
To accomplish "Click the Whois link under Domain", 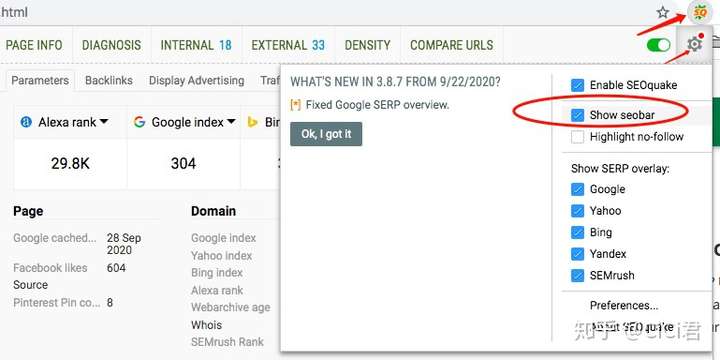I will (x=206, y=325).
